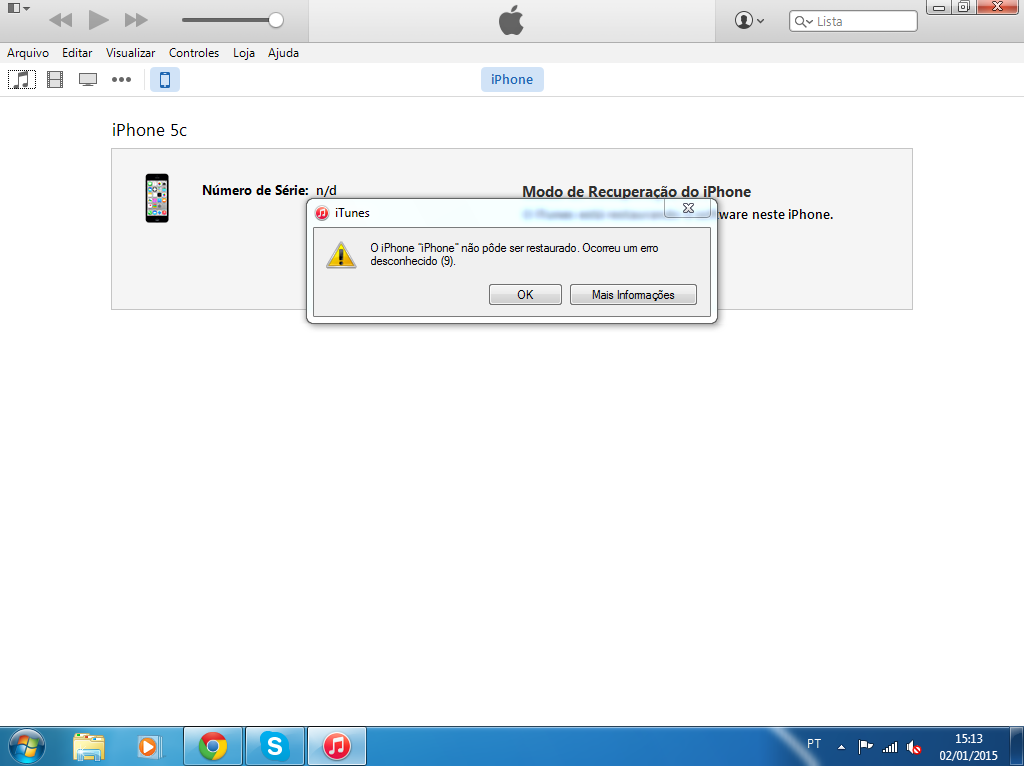Screen dimensions: 1024x768
Task: Restore down the iTunes window
Action: (x=964, y=7)
